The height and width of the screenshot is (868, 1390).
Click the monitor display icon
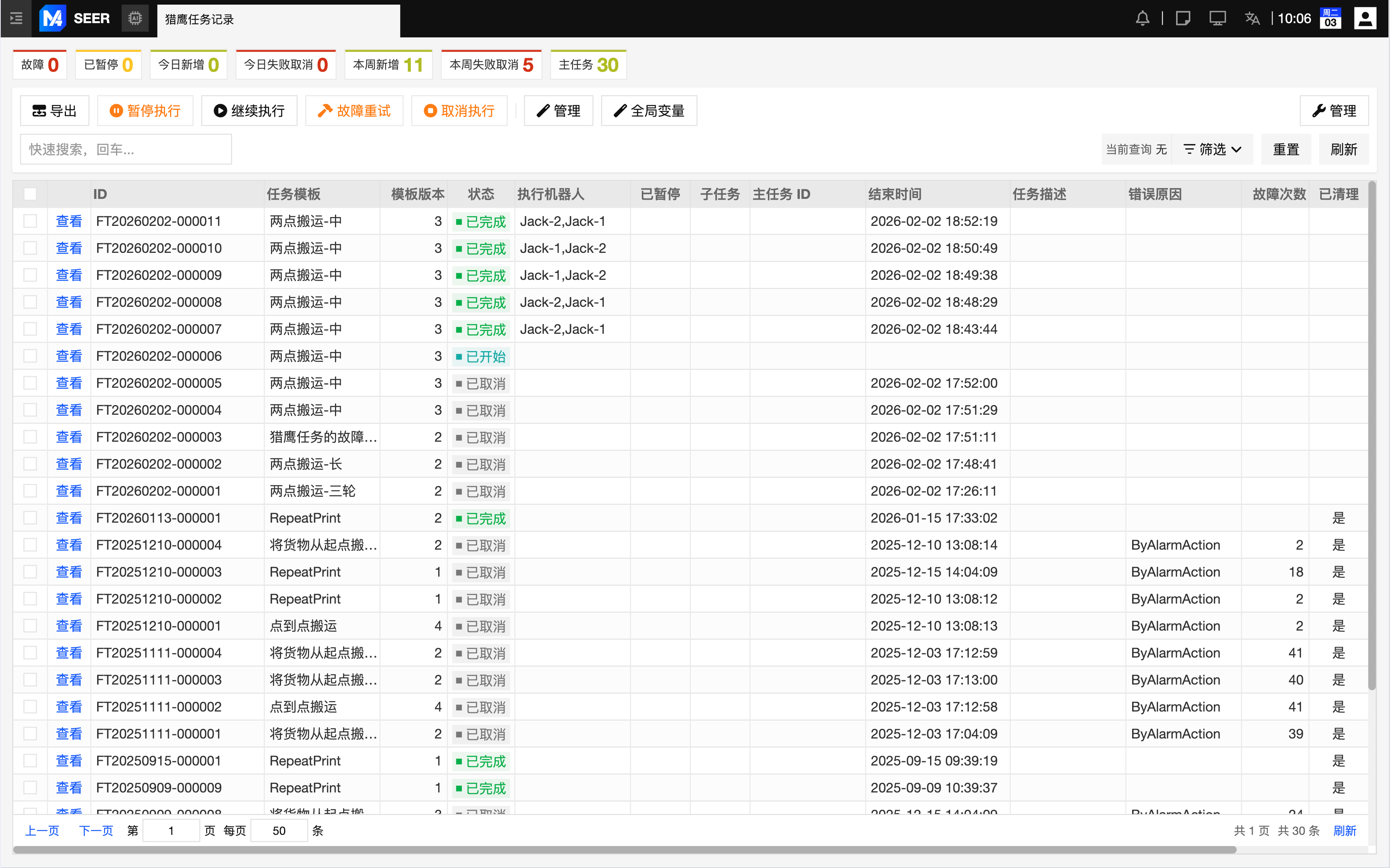click(x=1217, y=19)
